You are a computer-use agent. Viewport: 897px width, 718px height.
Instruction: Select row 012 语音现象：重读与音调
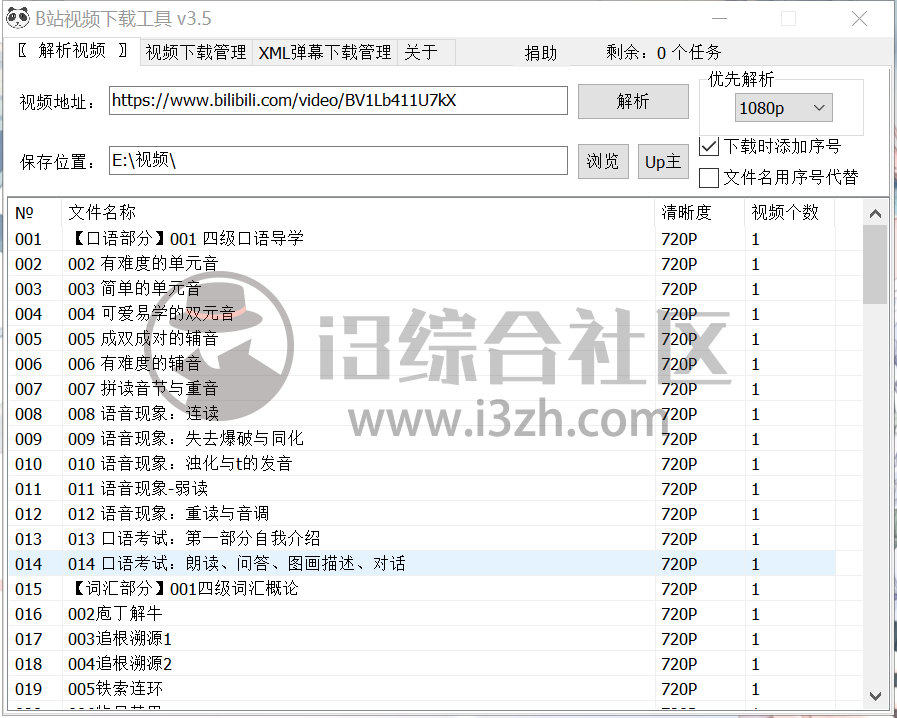tap(422, 514)
